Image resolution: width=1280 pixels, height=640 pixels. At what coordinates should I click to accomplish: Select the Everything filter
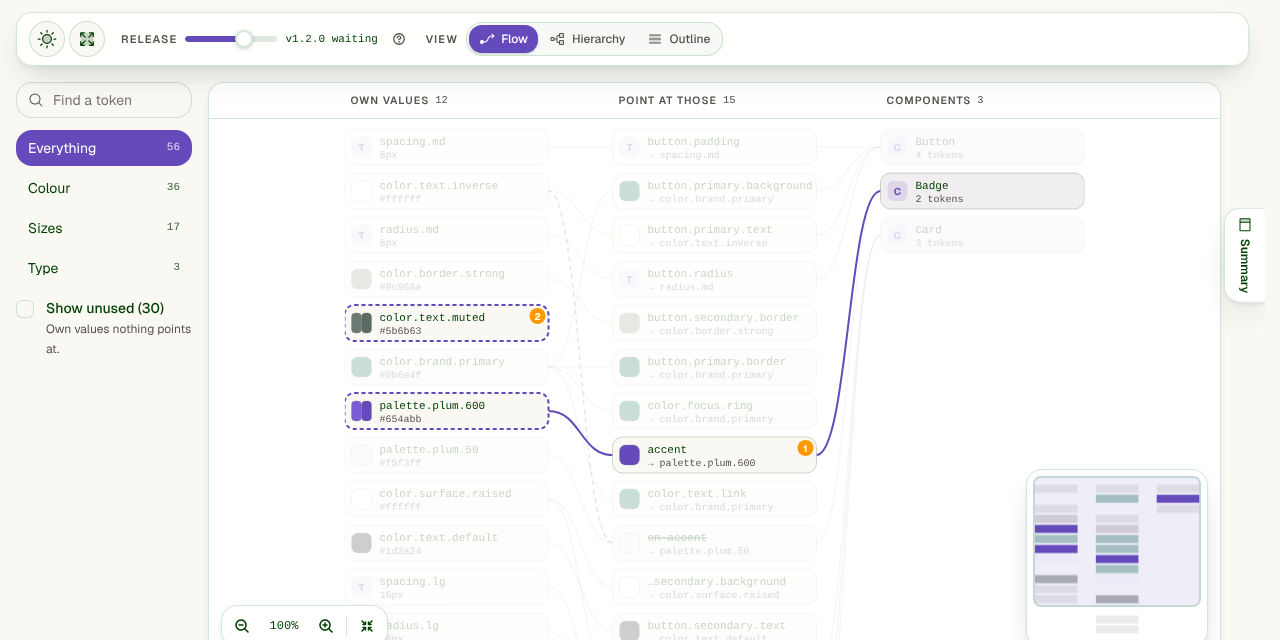pyautogui.click(x=104, y=148)
